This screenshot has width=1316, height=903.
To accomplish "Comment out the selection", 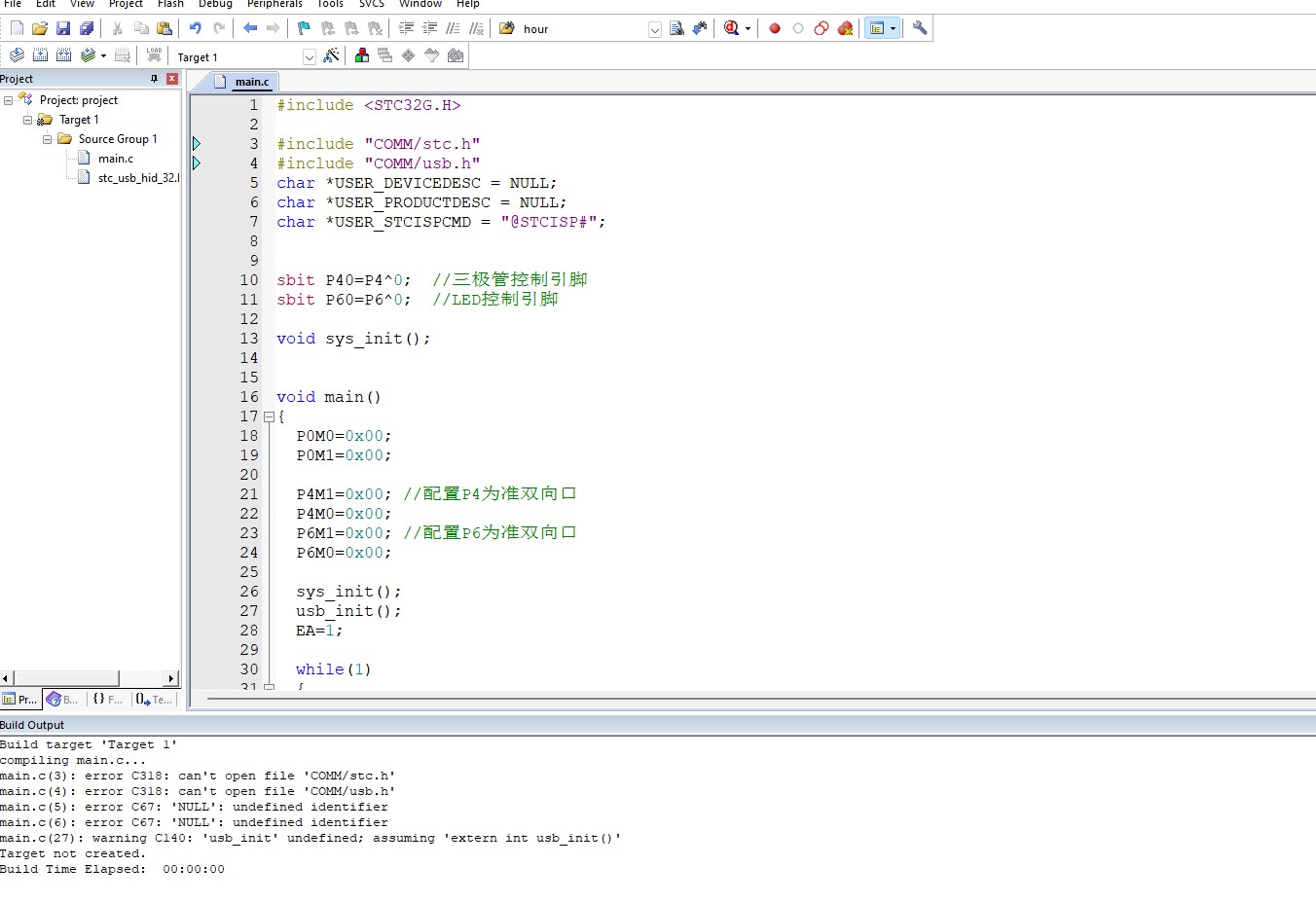I will click(453, 28).
